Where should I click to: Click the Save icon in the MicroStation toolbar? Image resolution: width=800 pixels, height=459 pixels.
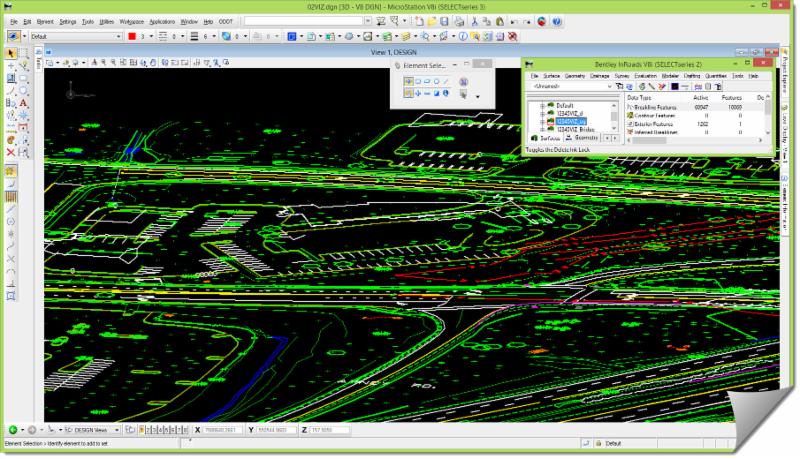click(444, 21)
